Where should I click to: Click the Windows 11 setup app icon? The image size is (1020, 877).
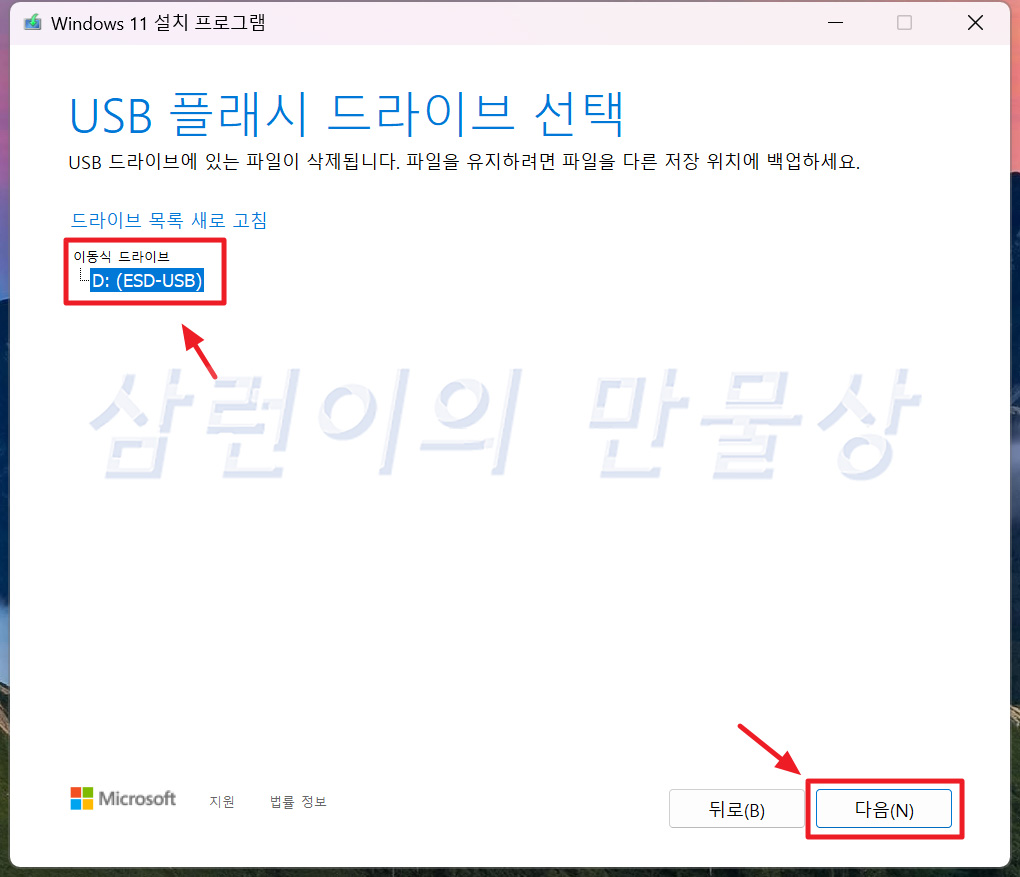point(33,23)
